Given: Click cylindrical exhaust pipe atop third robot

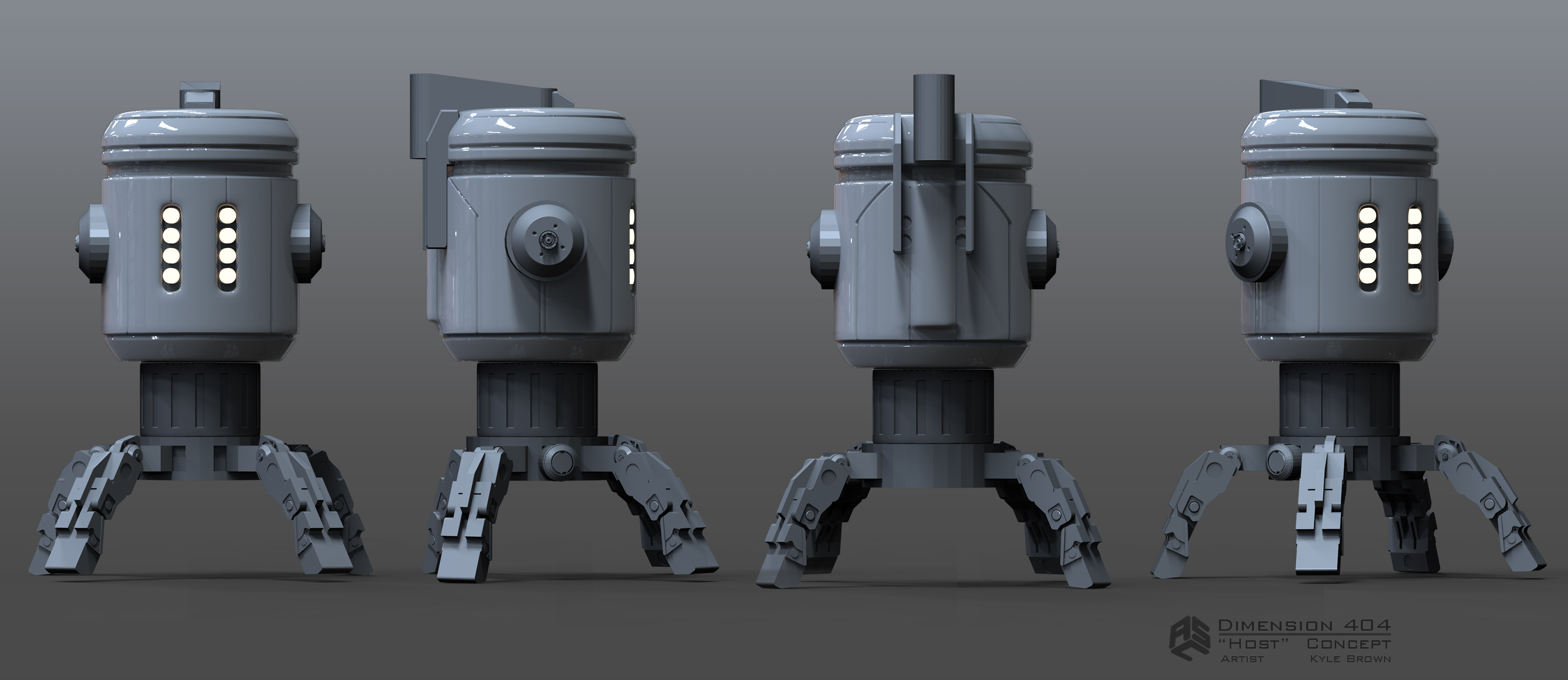Looking at the screenshot, I should pyautogui.click(x=934, y=118).
